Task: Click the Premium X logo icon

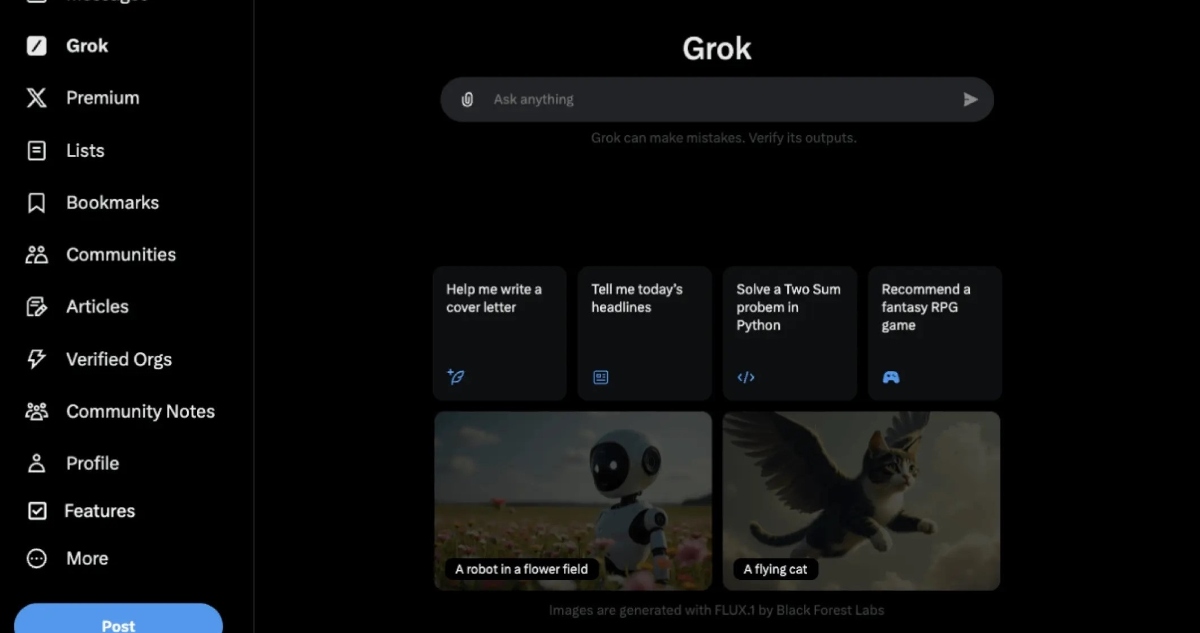Action: (37, 98)
